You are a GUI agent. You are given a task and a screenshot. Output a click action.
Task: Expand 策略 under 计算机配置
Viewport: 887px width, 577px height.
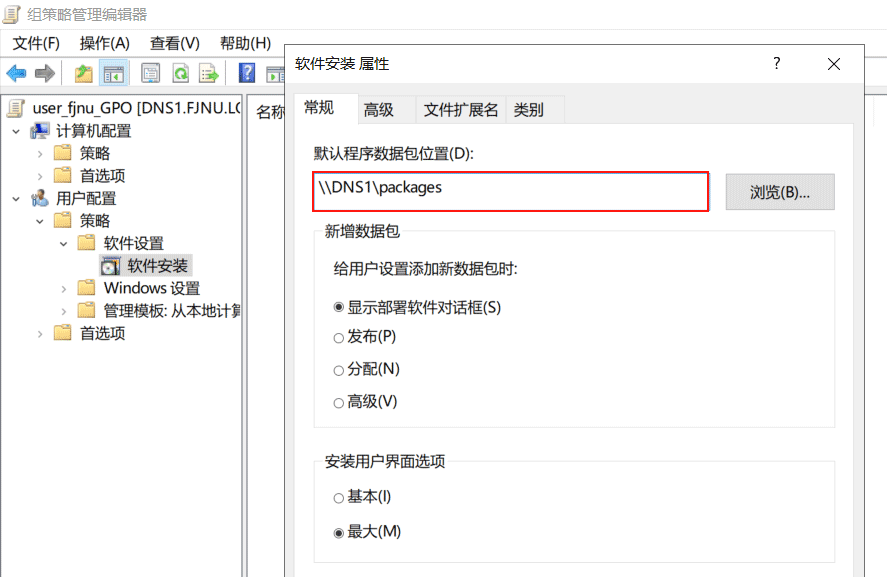(x=40, y=154)
